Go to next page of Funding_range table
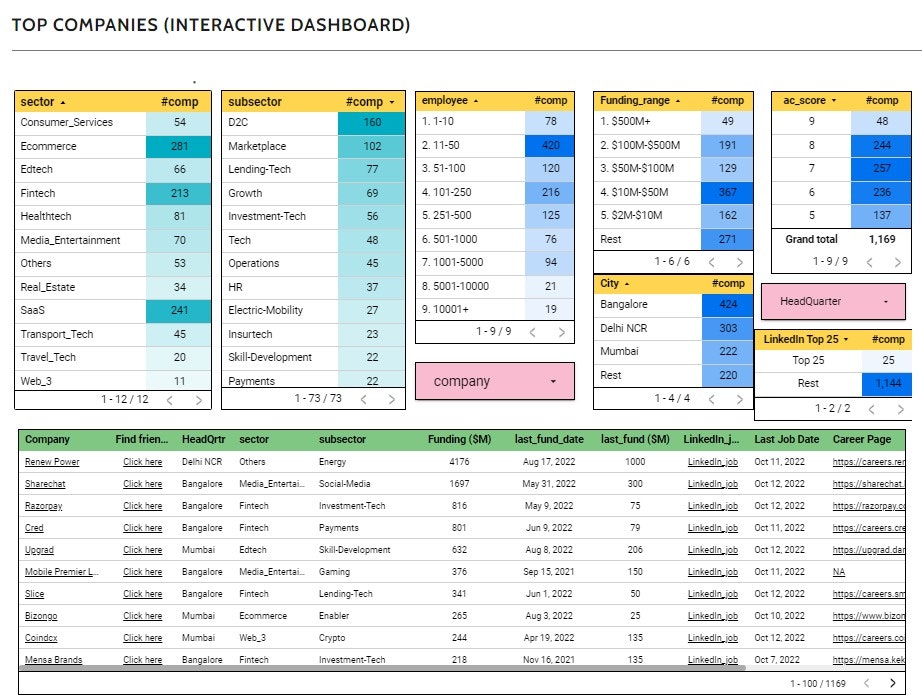This screenshot has height=699, width=922. tap(740, 262)
